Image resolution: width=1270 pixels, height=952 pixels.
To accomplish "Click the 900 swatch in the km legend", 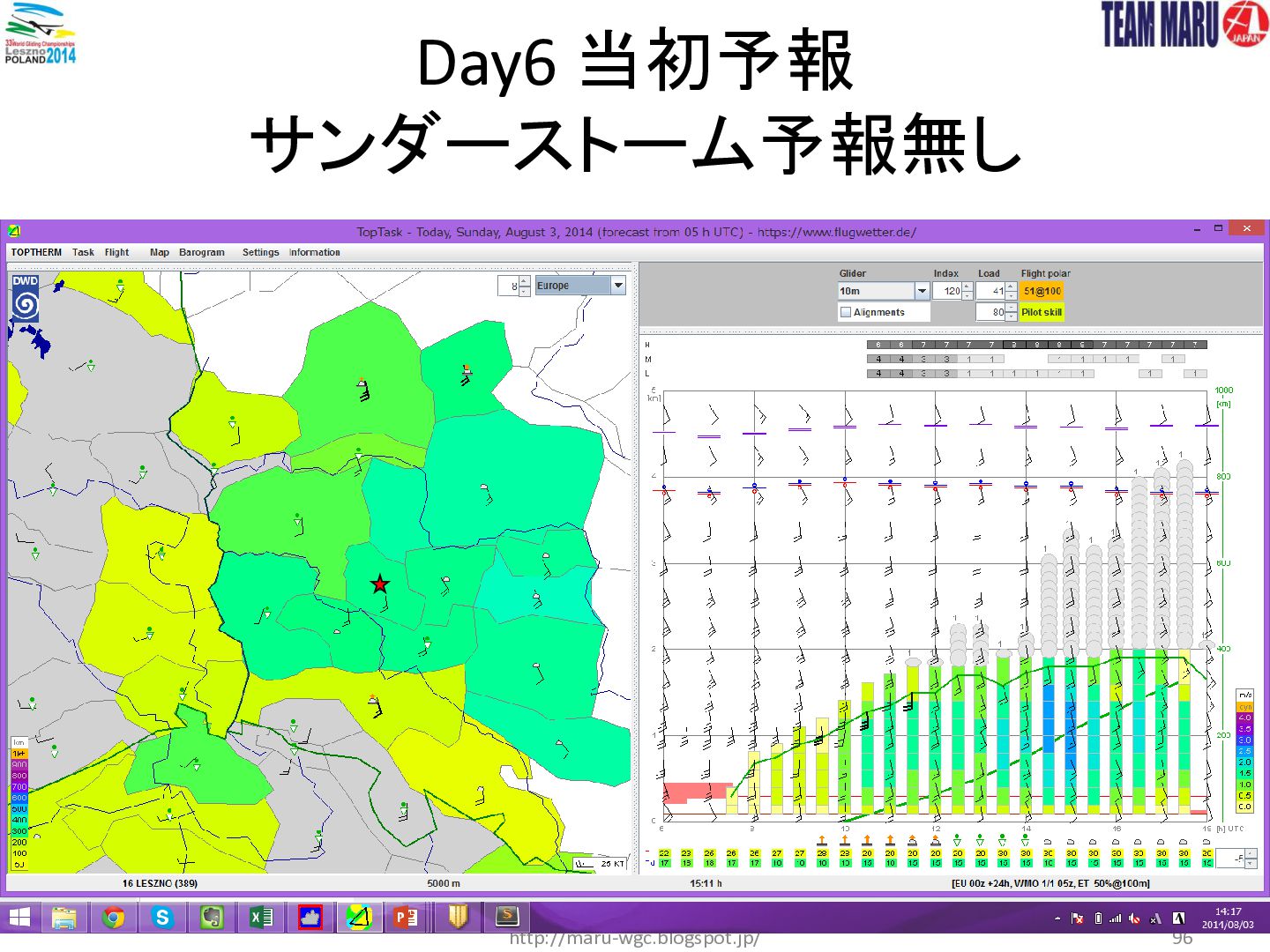I will 19,765.
